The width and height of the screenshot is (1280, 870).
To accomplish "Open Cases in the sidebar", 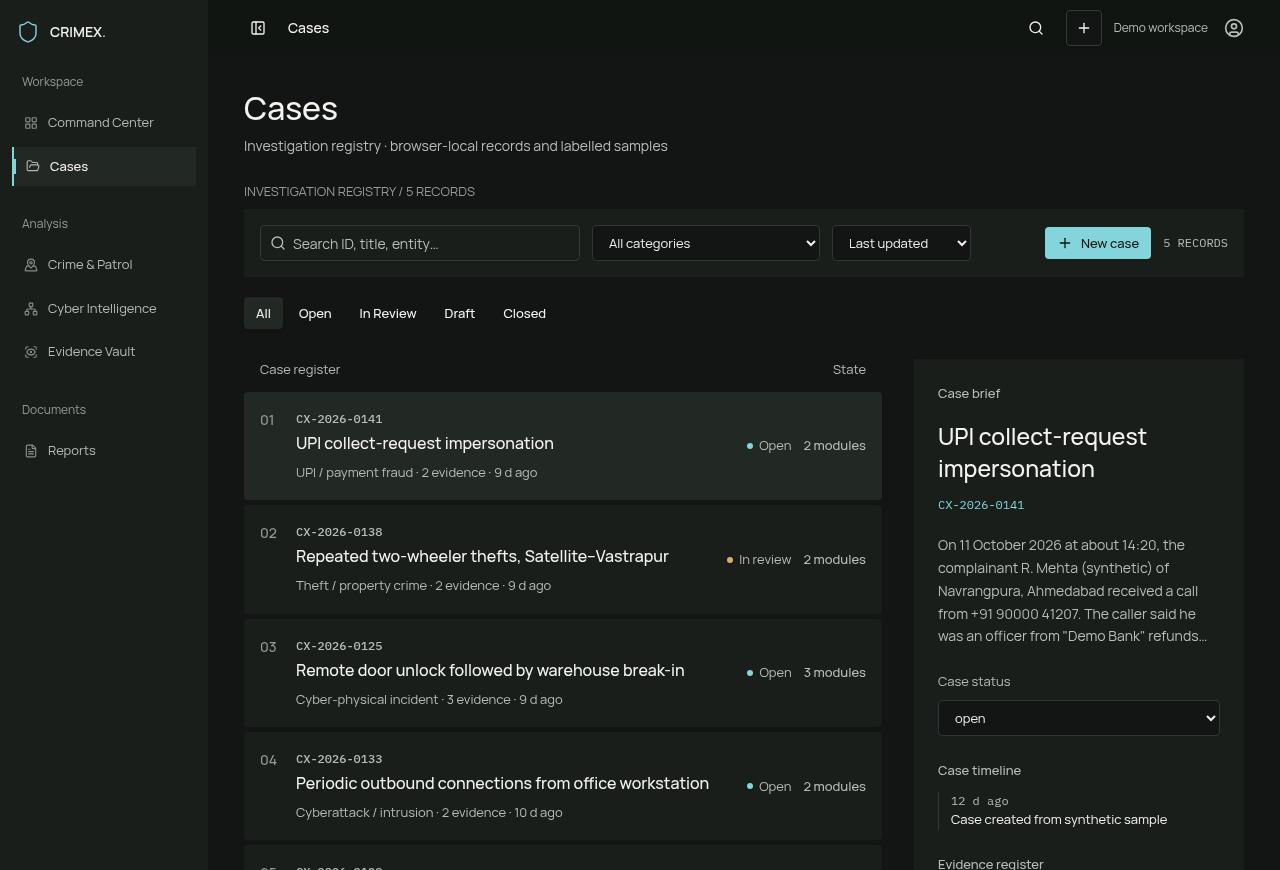I will click(x=104, y=166).
